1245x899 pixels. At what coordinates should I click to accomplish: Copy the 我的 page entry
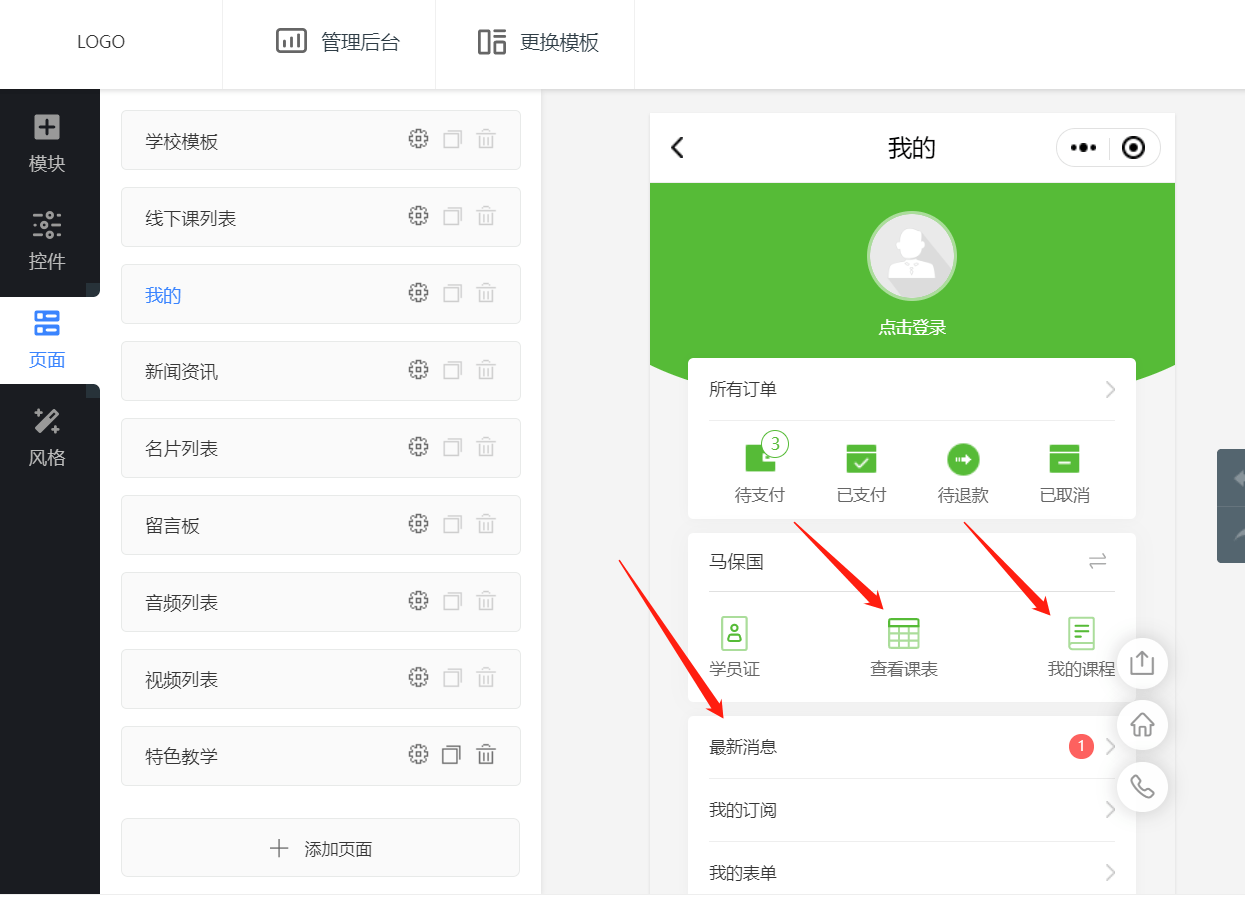(x=452, y=294)
